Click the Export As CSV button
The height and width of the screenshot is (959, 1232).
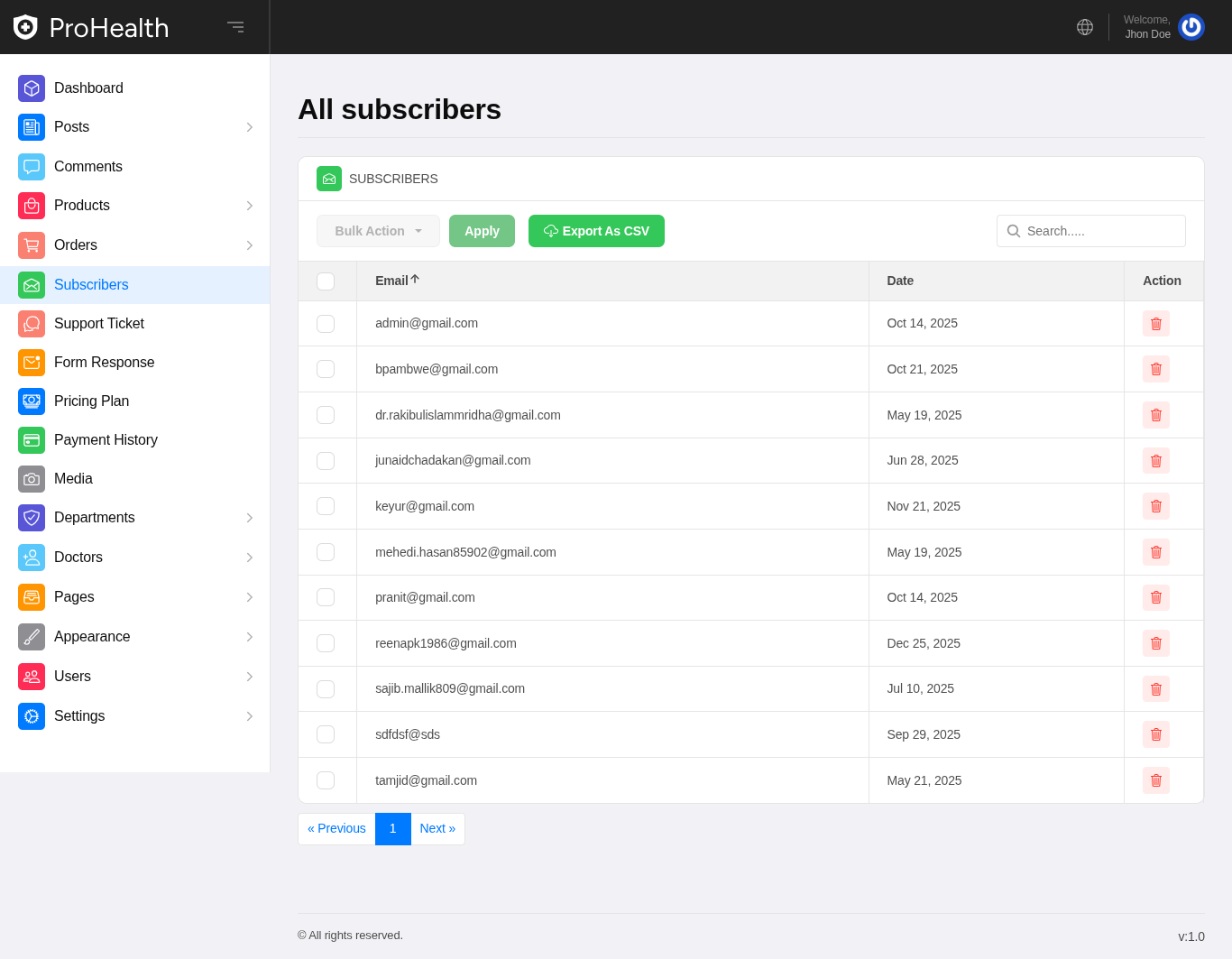coord(596,231)
